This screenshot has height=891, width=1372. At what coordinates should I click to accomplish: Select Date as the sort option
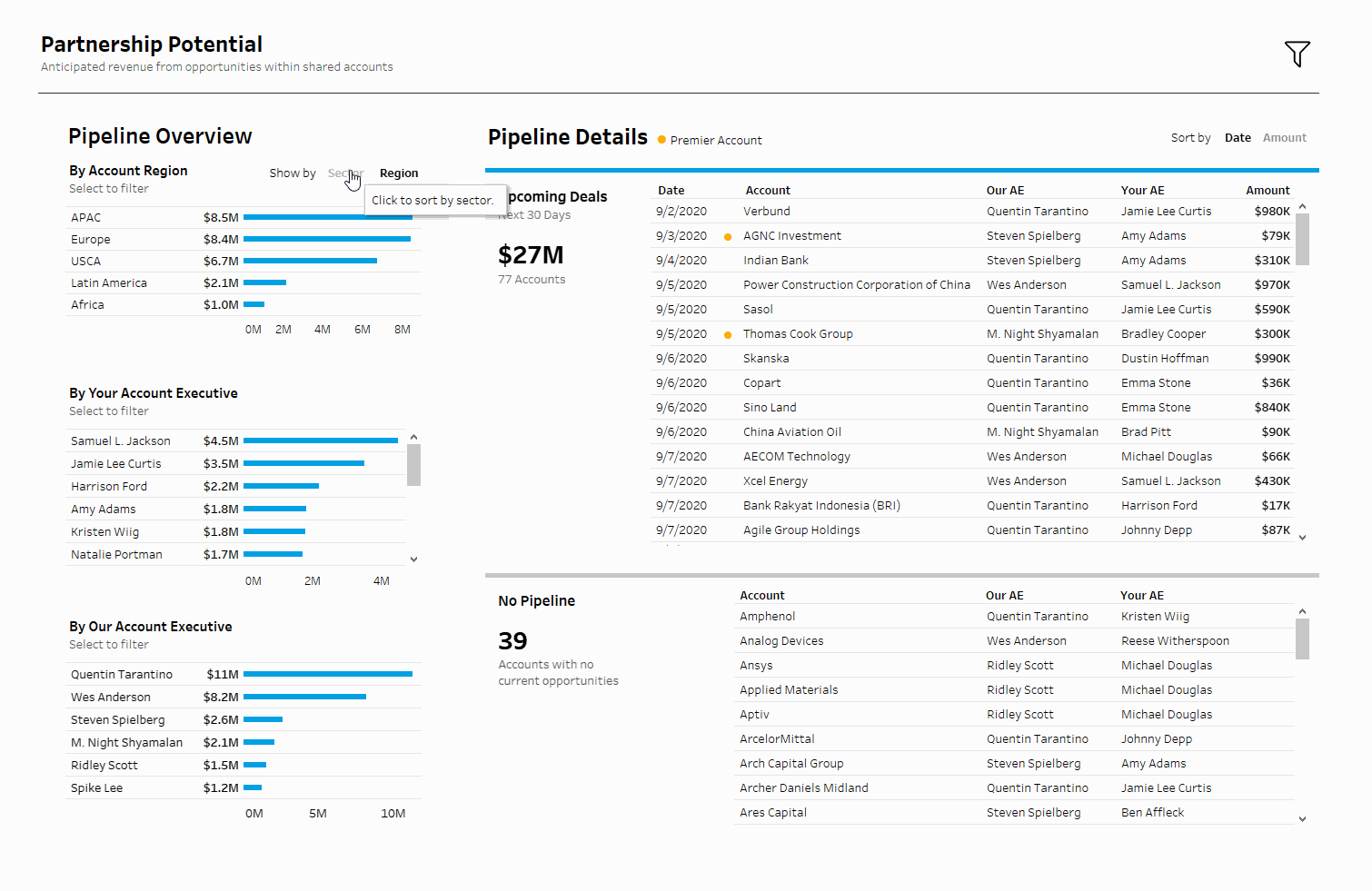click(1238, 137)
